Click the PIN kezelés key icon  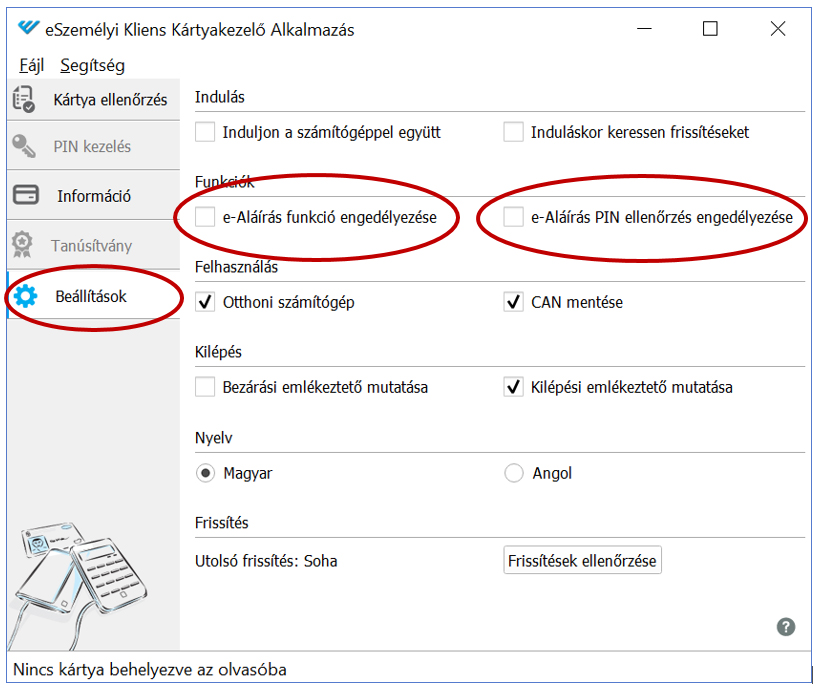pos(24,147)
